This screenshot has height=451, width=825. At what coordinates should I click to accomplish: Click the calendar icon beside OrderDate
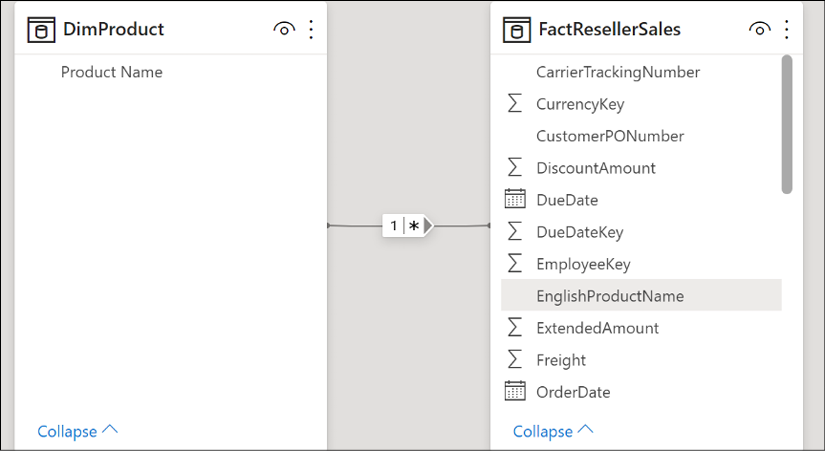pos(515,392)
